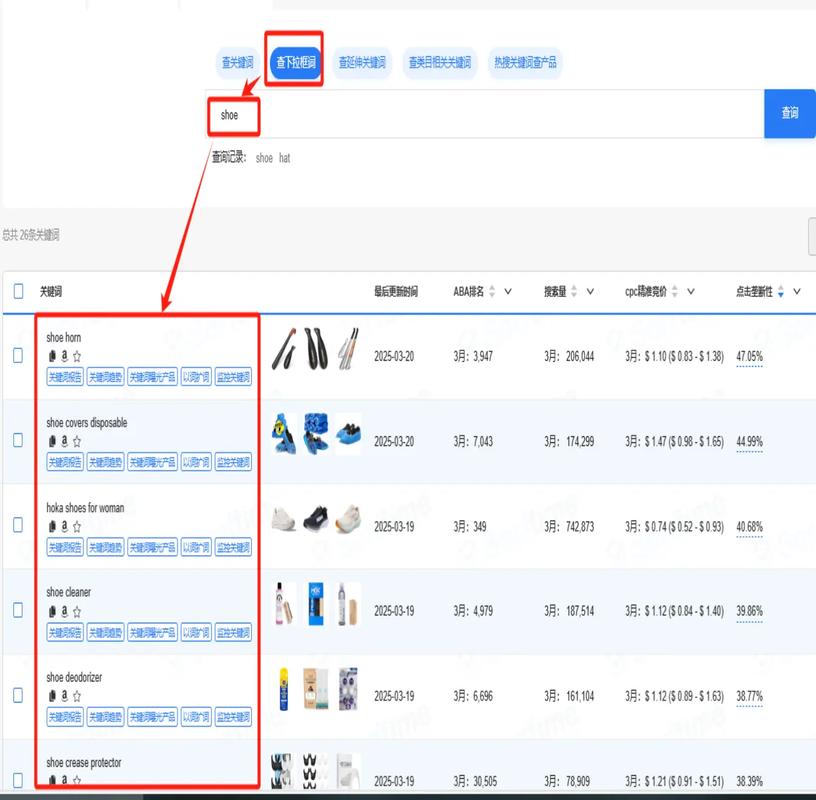Click the copy icon next to "shoe horn"
The width and height of the screenshot is (816, 800).
click(x=52, y=355)
